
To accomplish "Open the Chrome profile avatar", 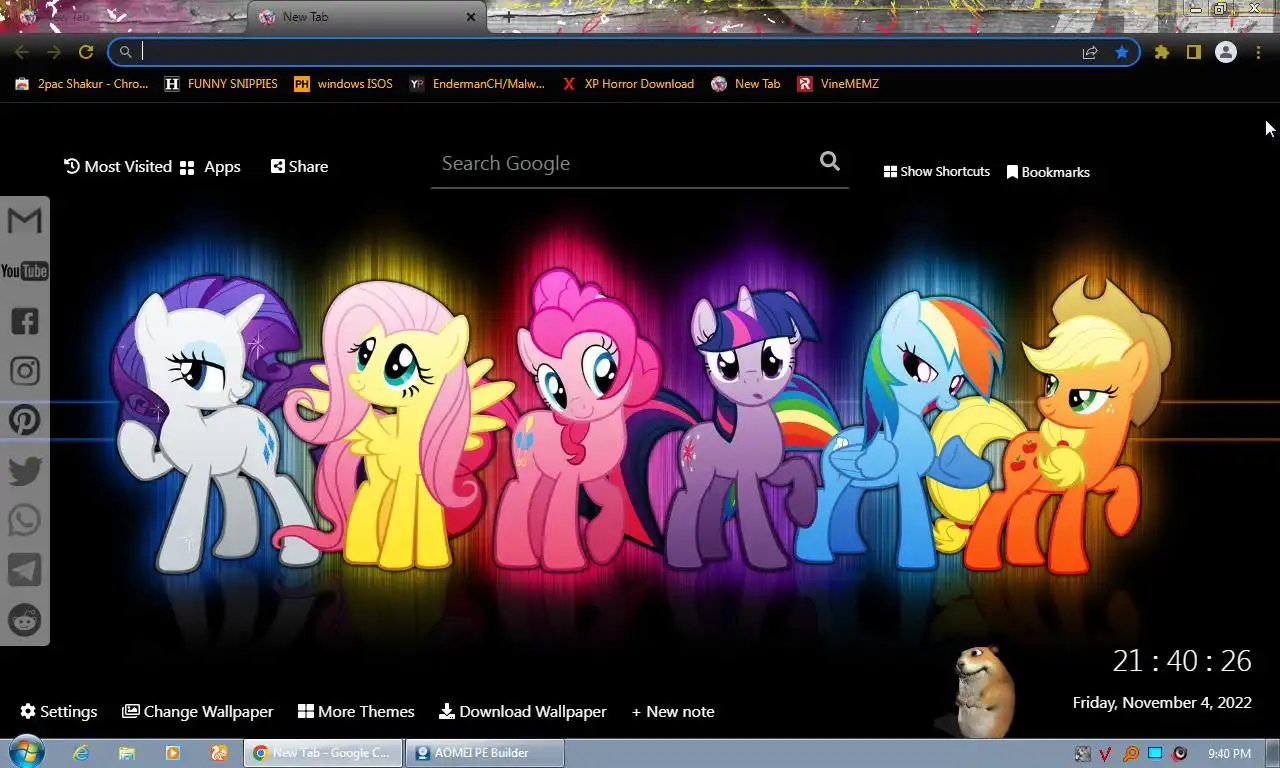I will pos(1226,52).
